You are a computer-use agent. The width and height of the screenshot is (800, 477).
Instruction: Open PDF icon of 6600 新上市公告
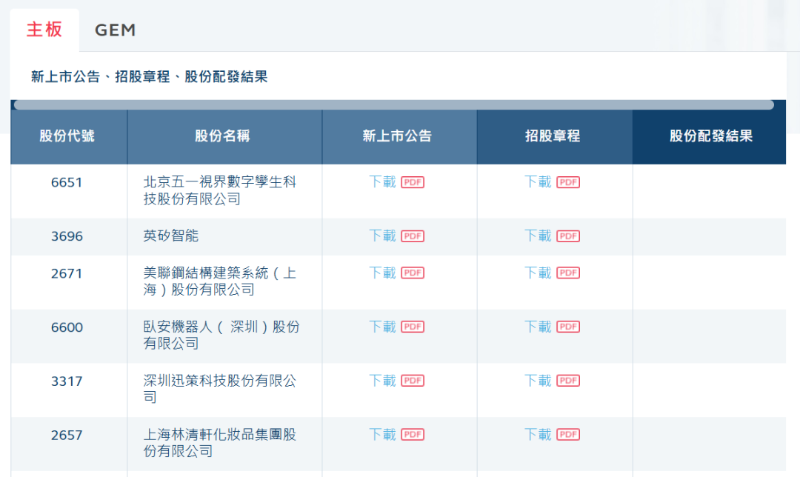coord(413,327)
